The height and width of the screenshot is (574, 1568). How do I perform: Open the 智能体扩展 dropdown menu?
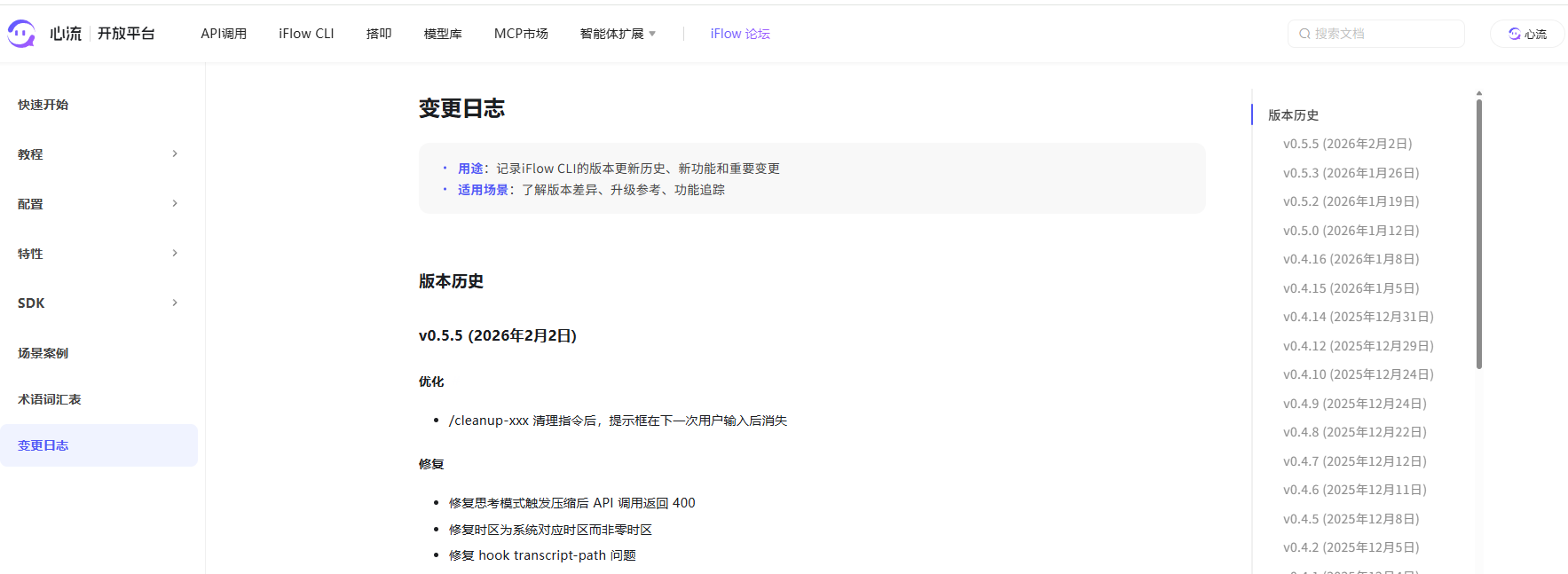pos(618,34)
